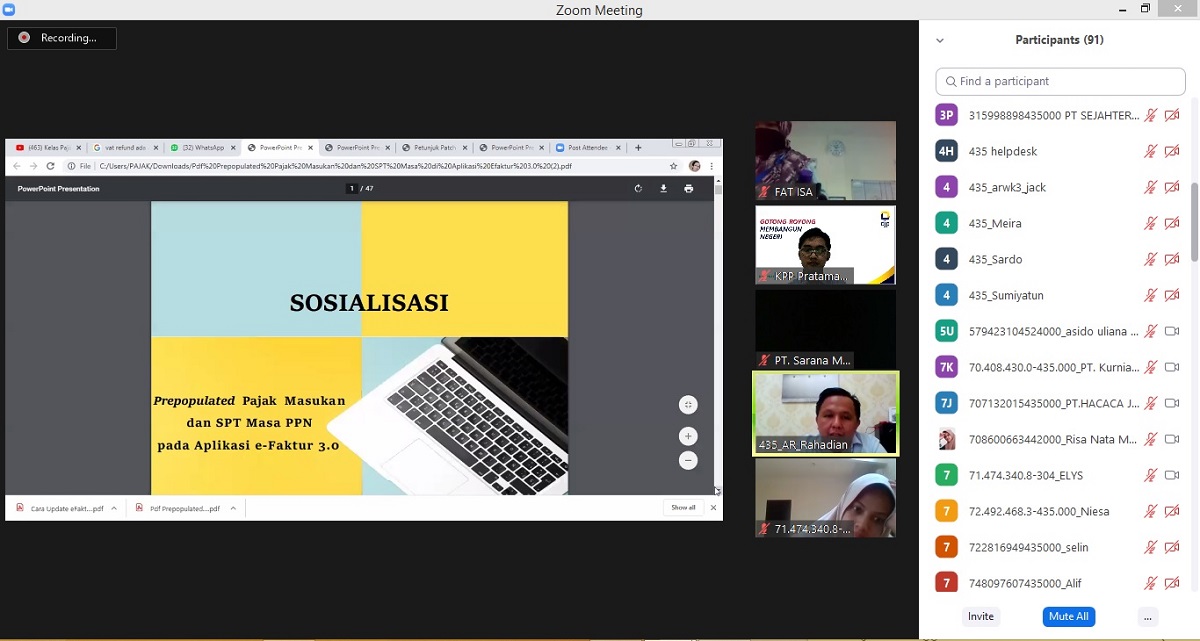This screenshot has height=641, width=1200.
Task: Collapse the Participants panel with the chevron
Action: point(940,41)
